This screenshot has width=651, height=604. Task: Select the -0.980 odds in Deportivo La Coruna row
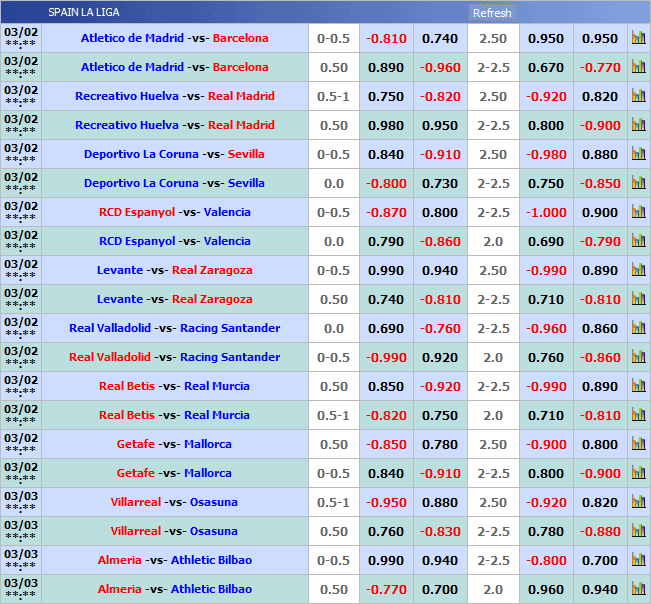click(x=546, y=154)
